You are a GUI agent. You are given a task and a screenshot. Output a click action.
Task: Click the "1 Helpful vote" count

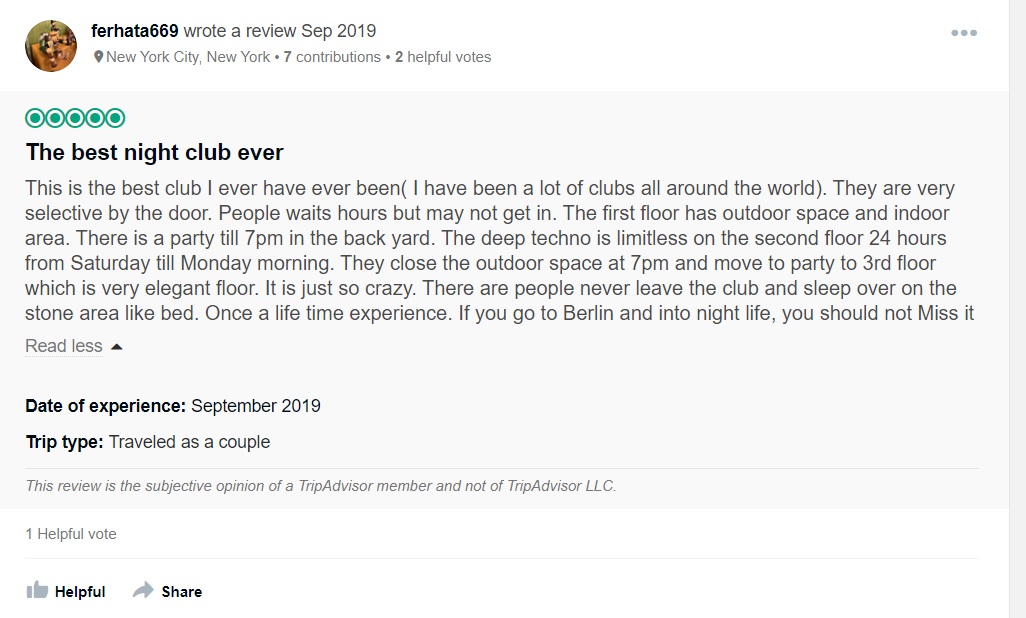71,534
